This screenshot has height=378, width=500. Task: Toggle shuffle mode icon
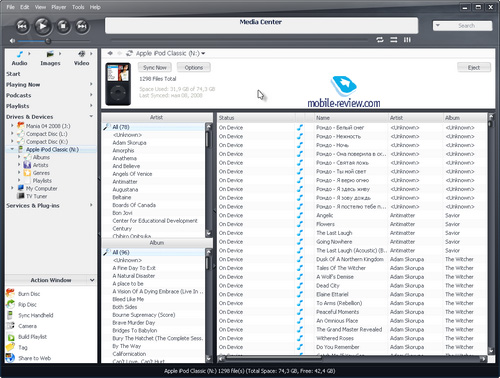[394, 40]
